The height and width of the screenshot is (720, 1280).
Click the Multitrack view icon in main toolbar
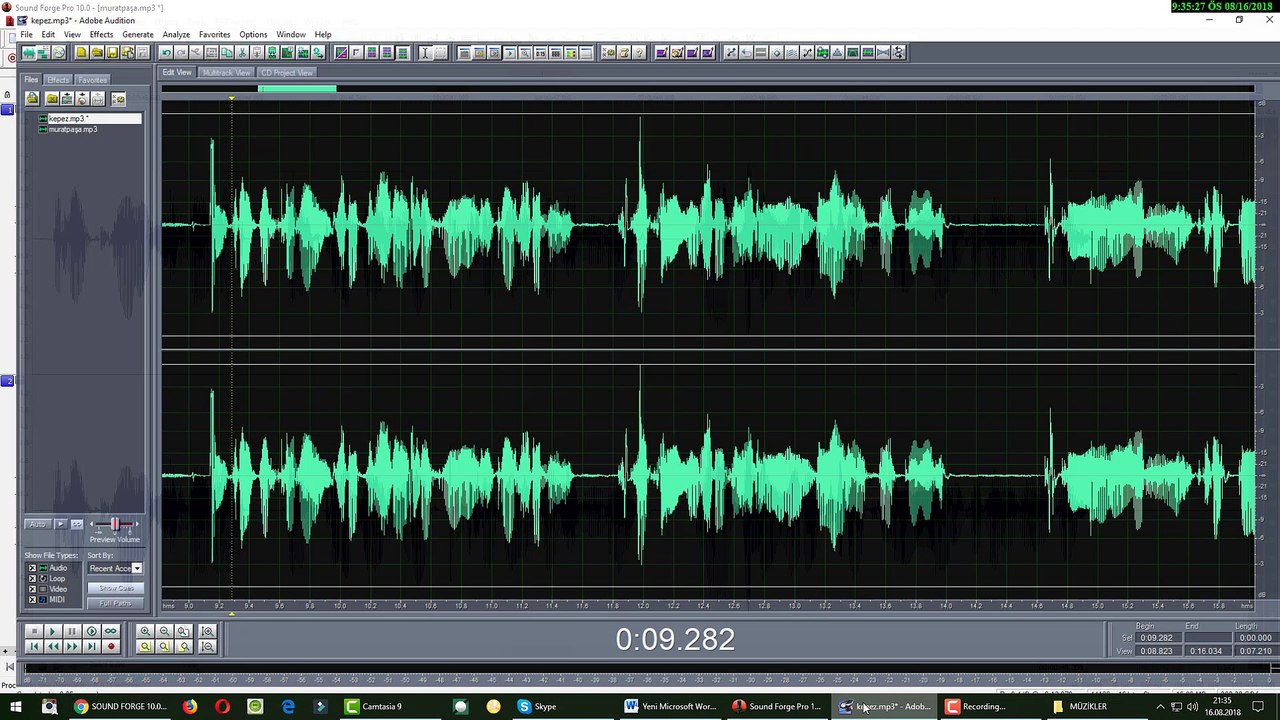click(x=44, y=52)
